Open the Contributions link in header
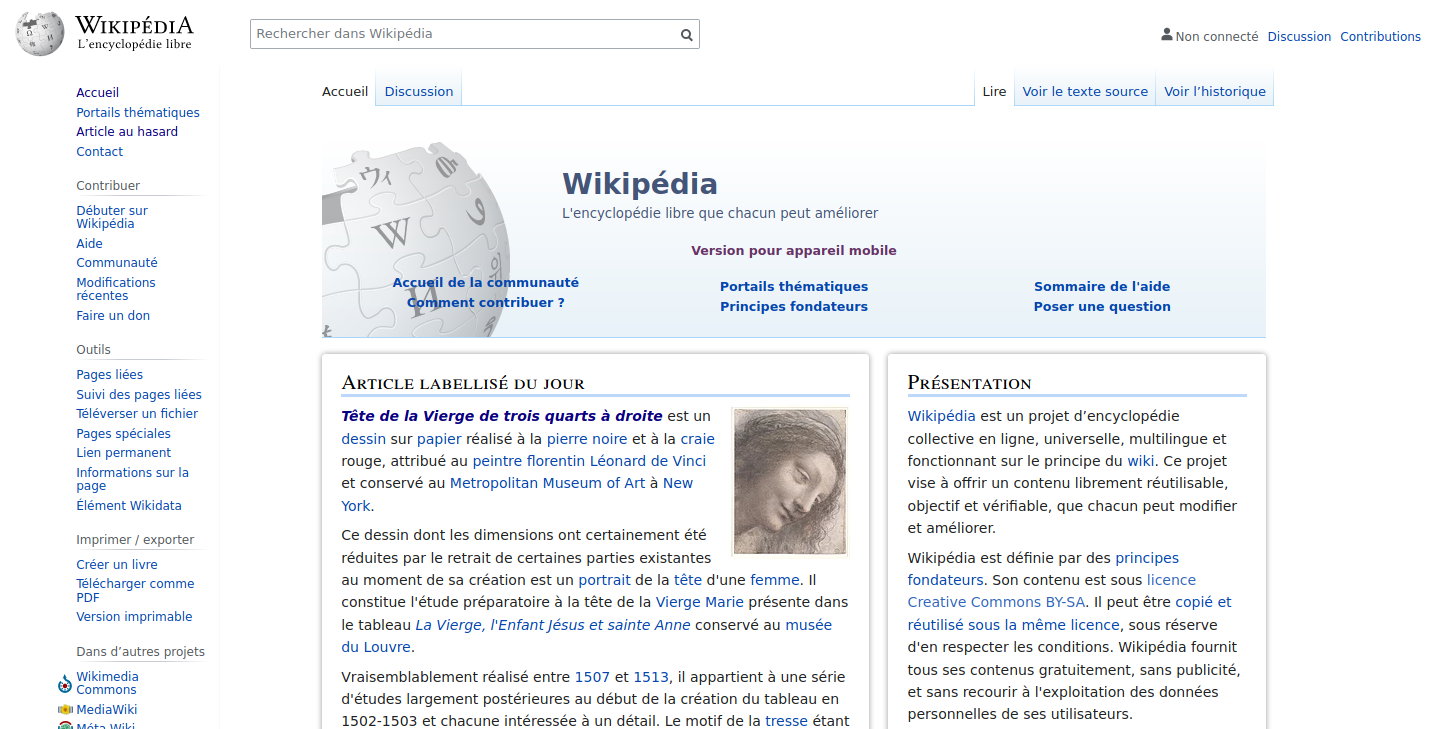 [x=1380, y=36]
